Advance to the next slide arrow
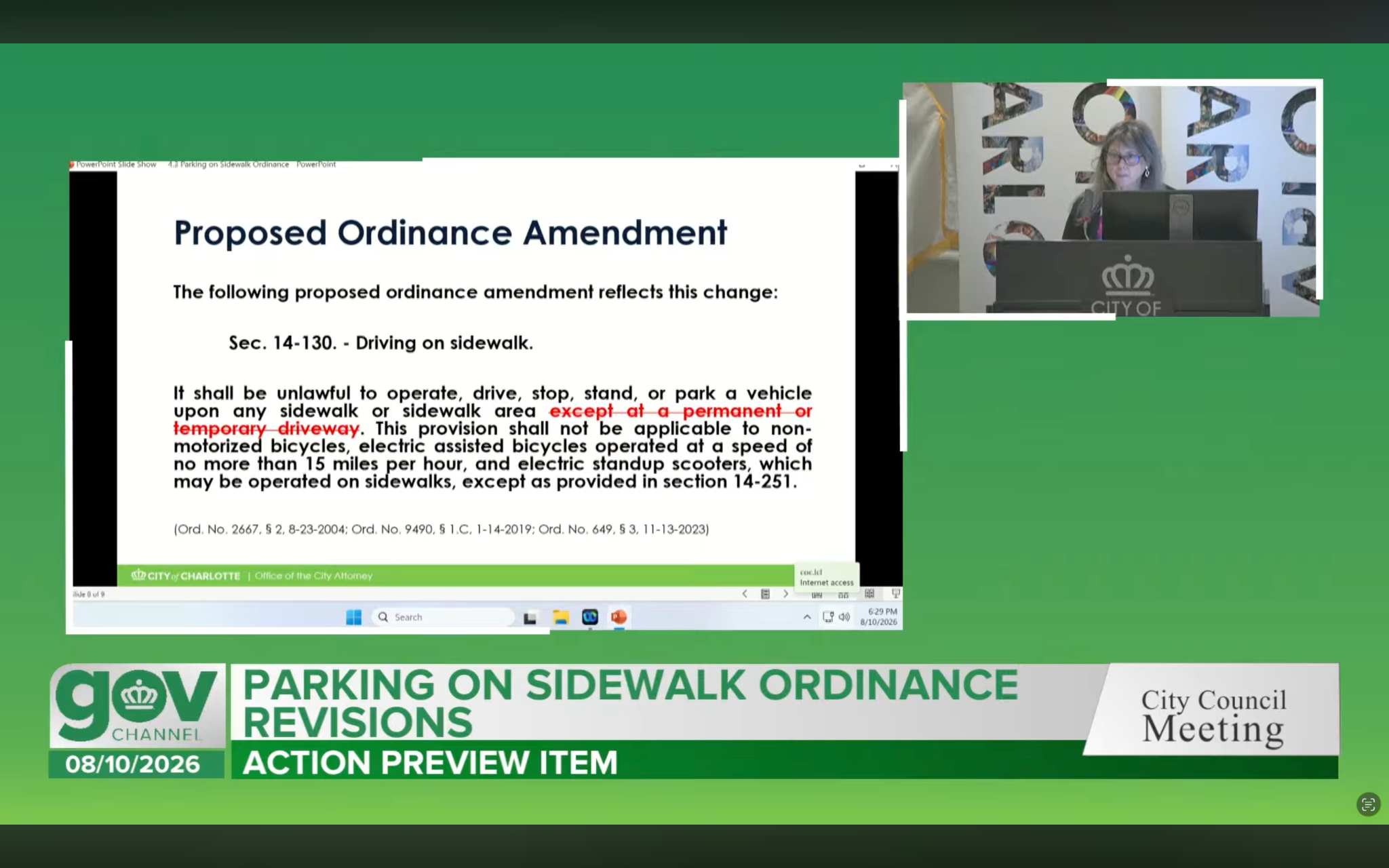Image resolution: width=1389 pixels, height=868 pixels. click(x=786, y=594)
